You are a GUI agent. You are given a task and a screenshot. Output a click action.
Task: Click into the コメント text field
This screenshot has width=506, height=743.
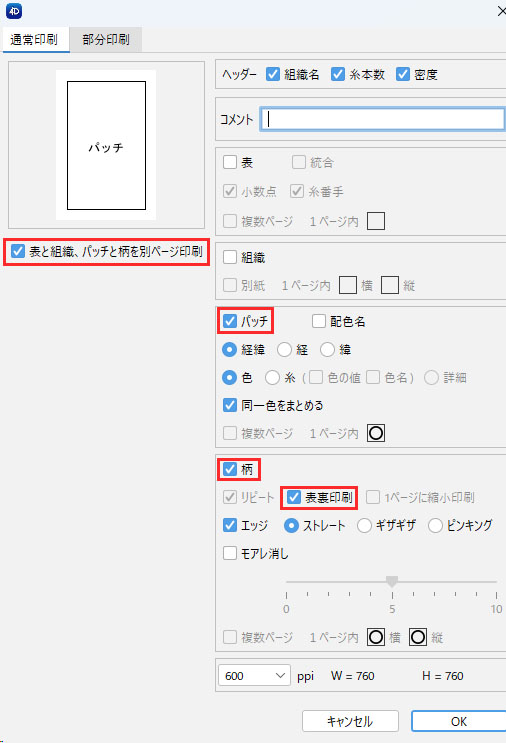tap(382, 119)
